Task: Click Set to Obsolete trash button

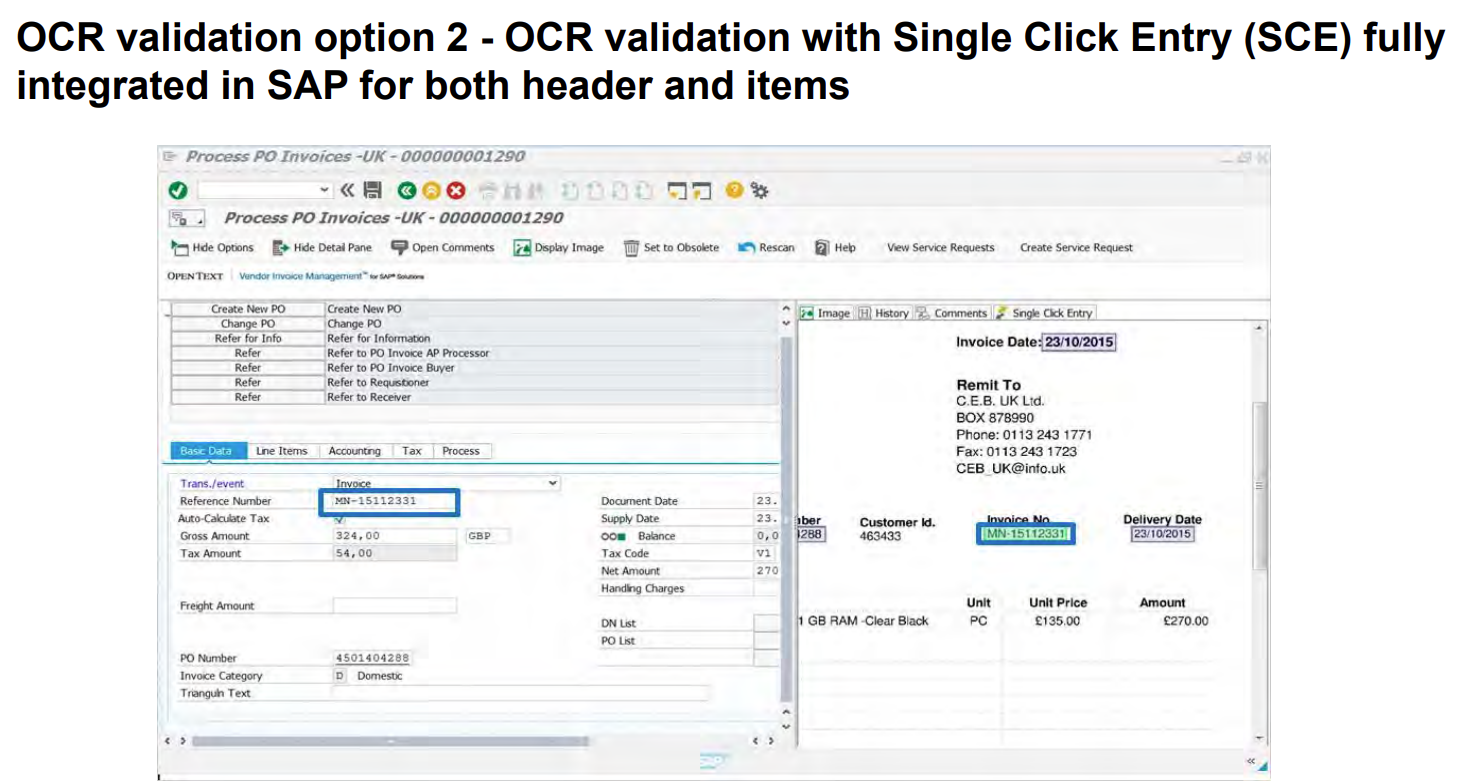Action: point(672,248)
